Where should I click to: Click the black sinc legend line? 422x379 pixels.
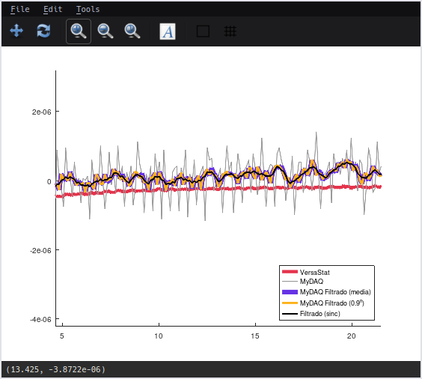click(x=290, y=314)
